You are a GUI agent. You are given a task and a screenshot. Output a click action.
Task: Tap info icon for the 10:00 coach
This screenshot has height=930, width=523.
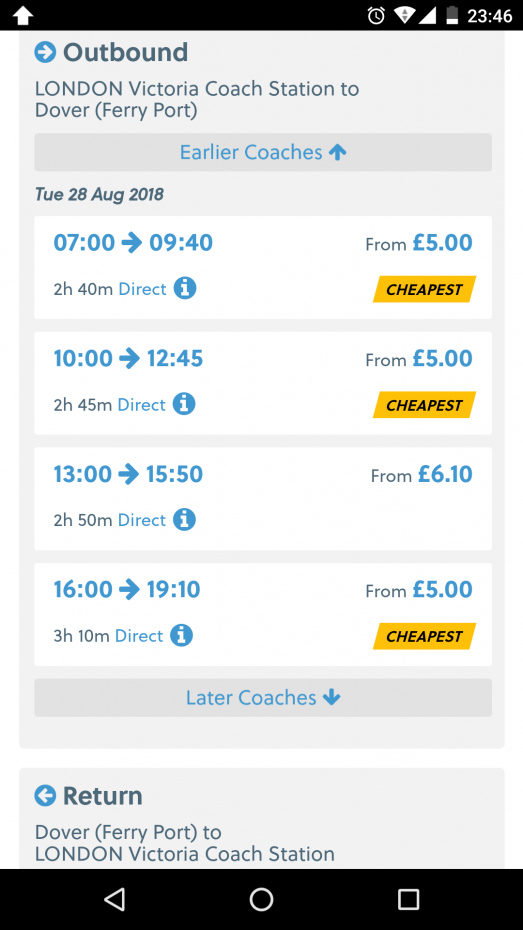(x=184, y=405)
